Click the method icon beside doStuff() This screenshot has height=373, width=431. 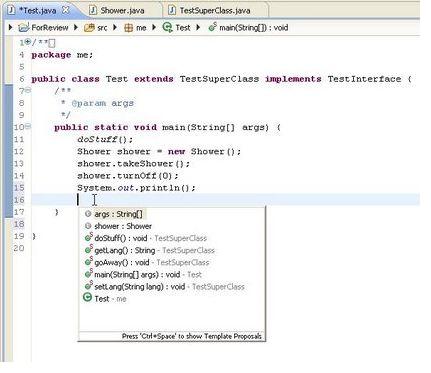(88, 238)
